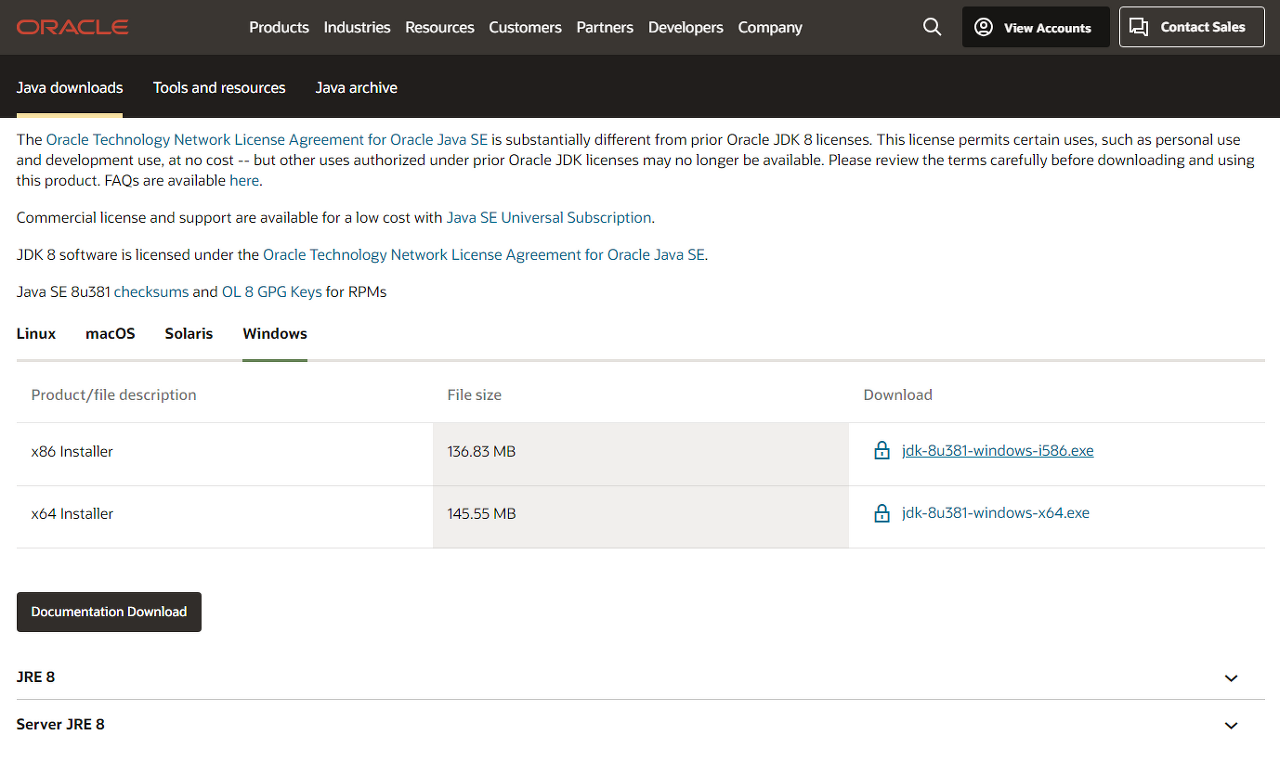Viewport: 1280px width, 774px height.
Task: Expand the Server JRE 8 chevron
Action: point(1231,725)
